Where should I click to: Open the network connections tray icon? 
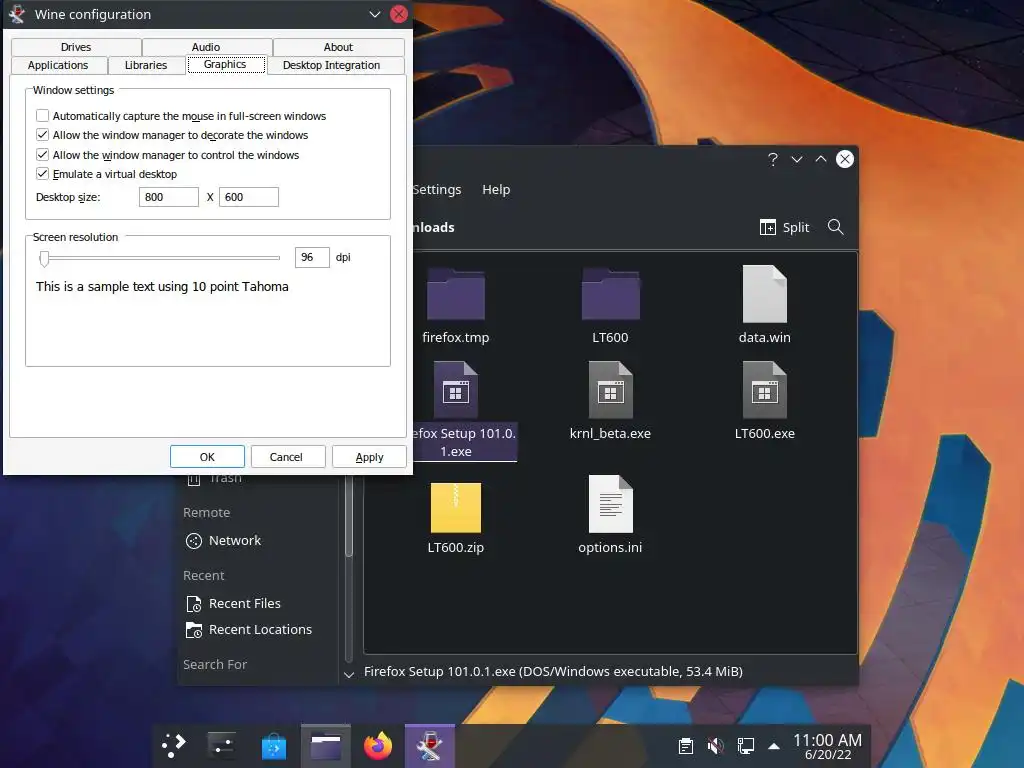tap(745, 746)
